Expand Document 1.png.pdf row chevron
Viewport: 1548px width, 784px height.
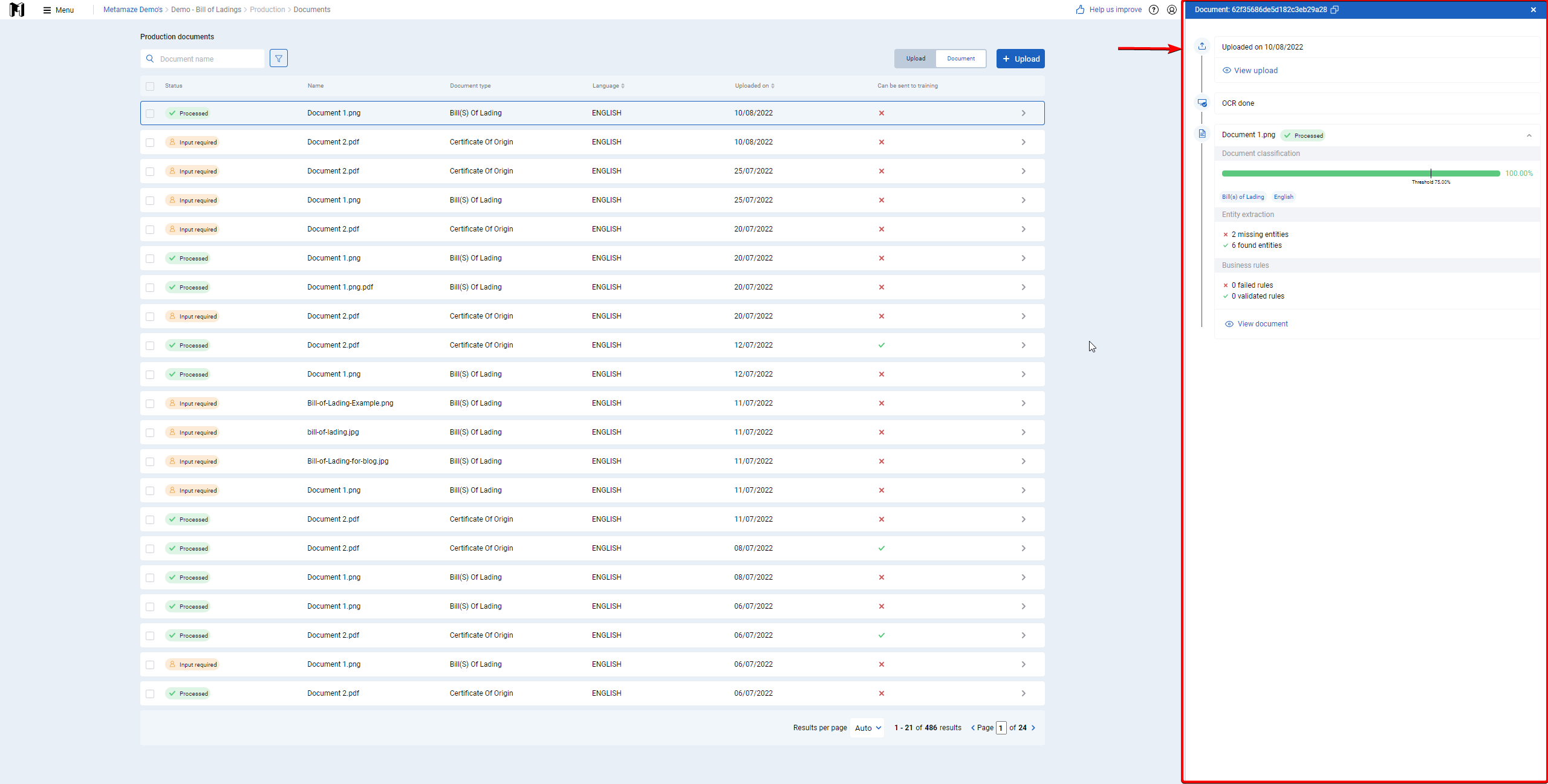[1024, 287]
